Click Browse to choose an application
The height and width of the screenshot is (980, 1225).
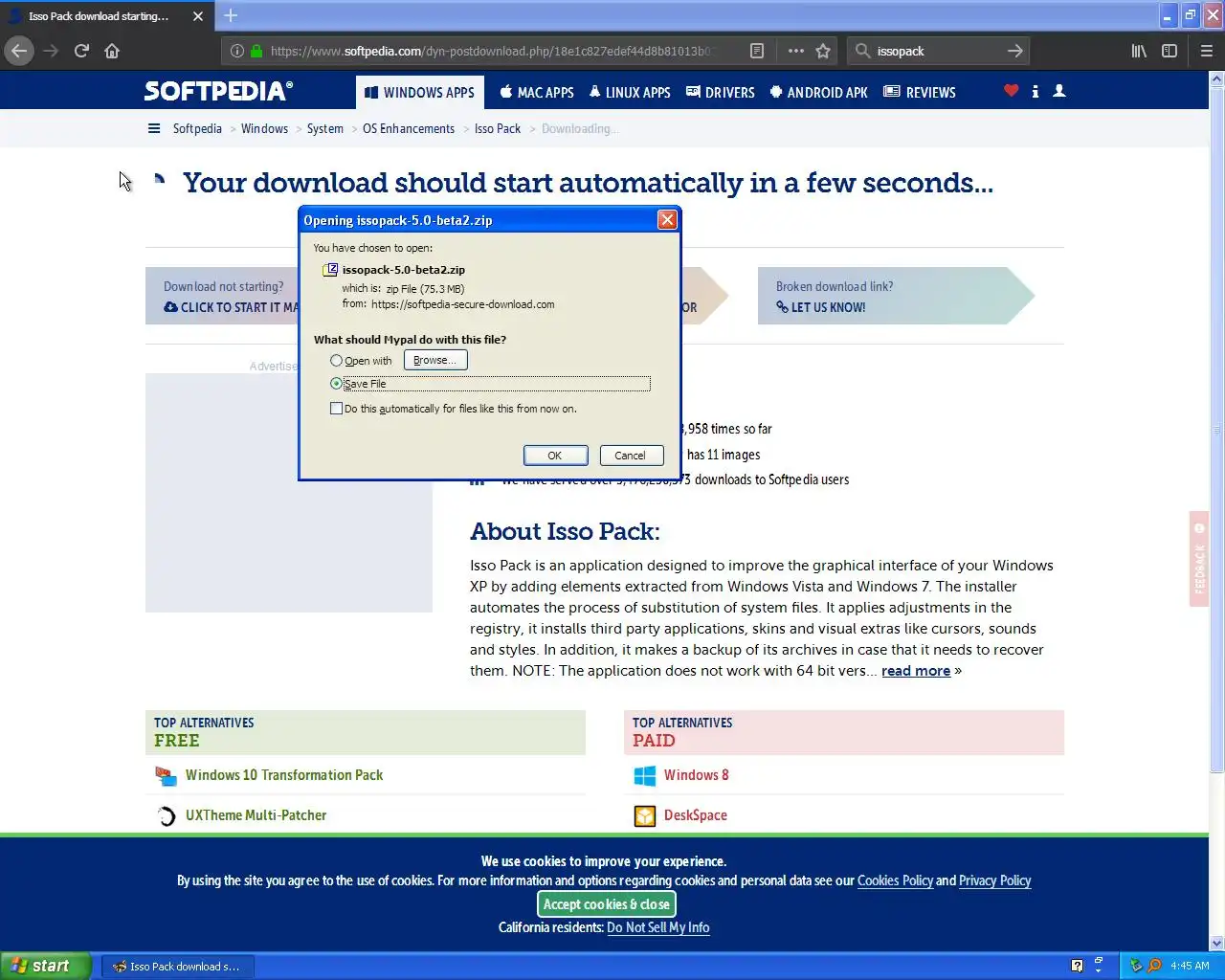435,360
